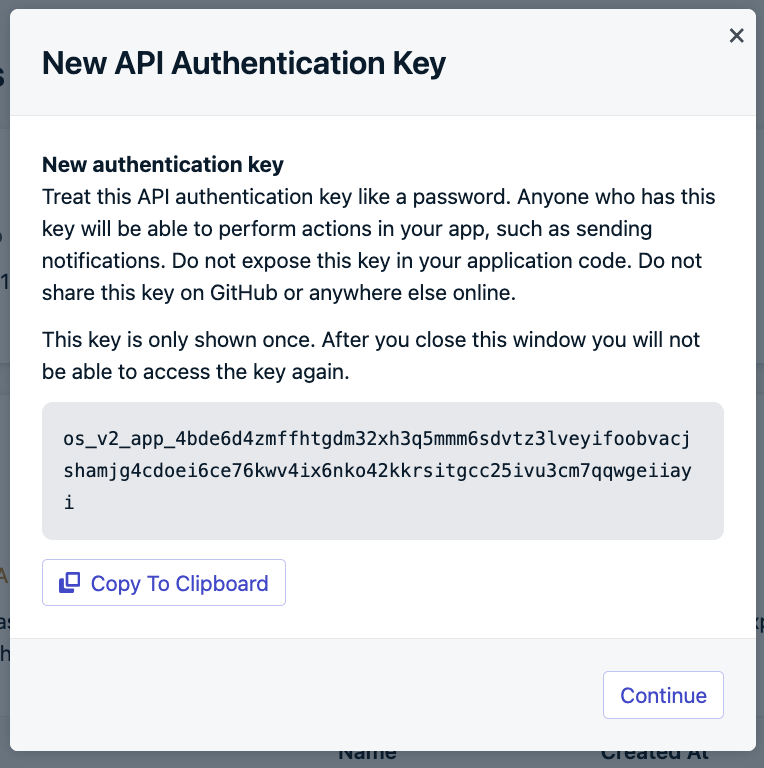This screenshot has height=768, width=764.
Task: Click the clipboard copy icon
Action: coord(70,582)
